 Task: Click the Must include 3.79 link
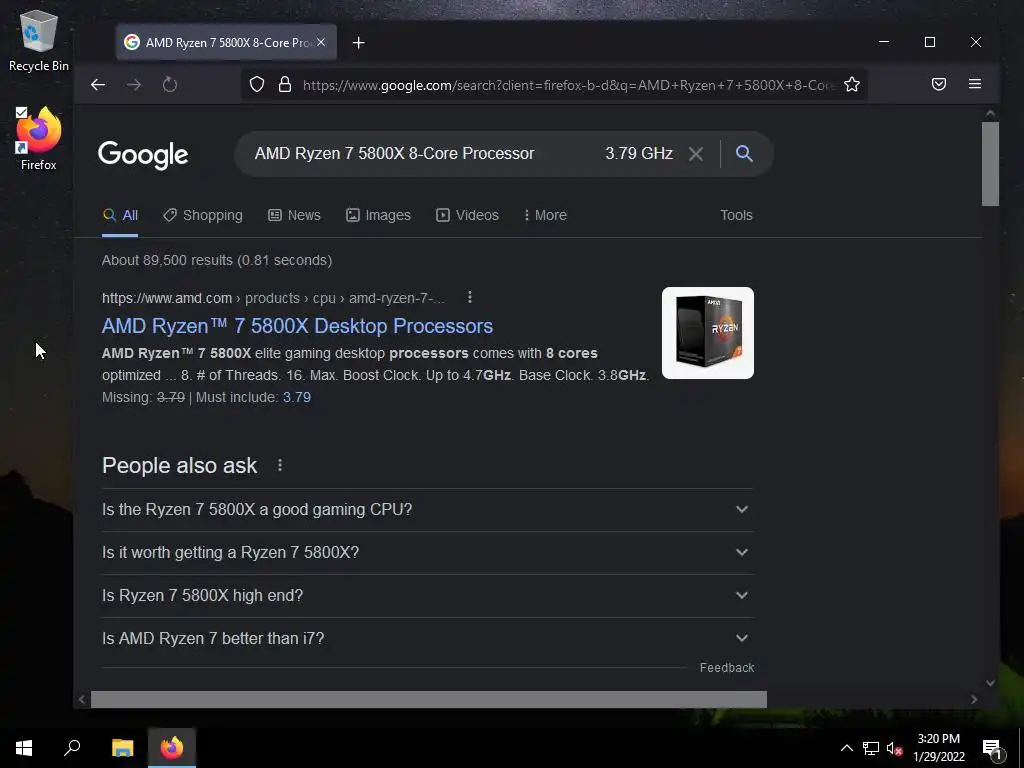(x=296, y=397)
